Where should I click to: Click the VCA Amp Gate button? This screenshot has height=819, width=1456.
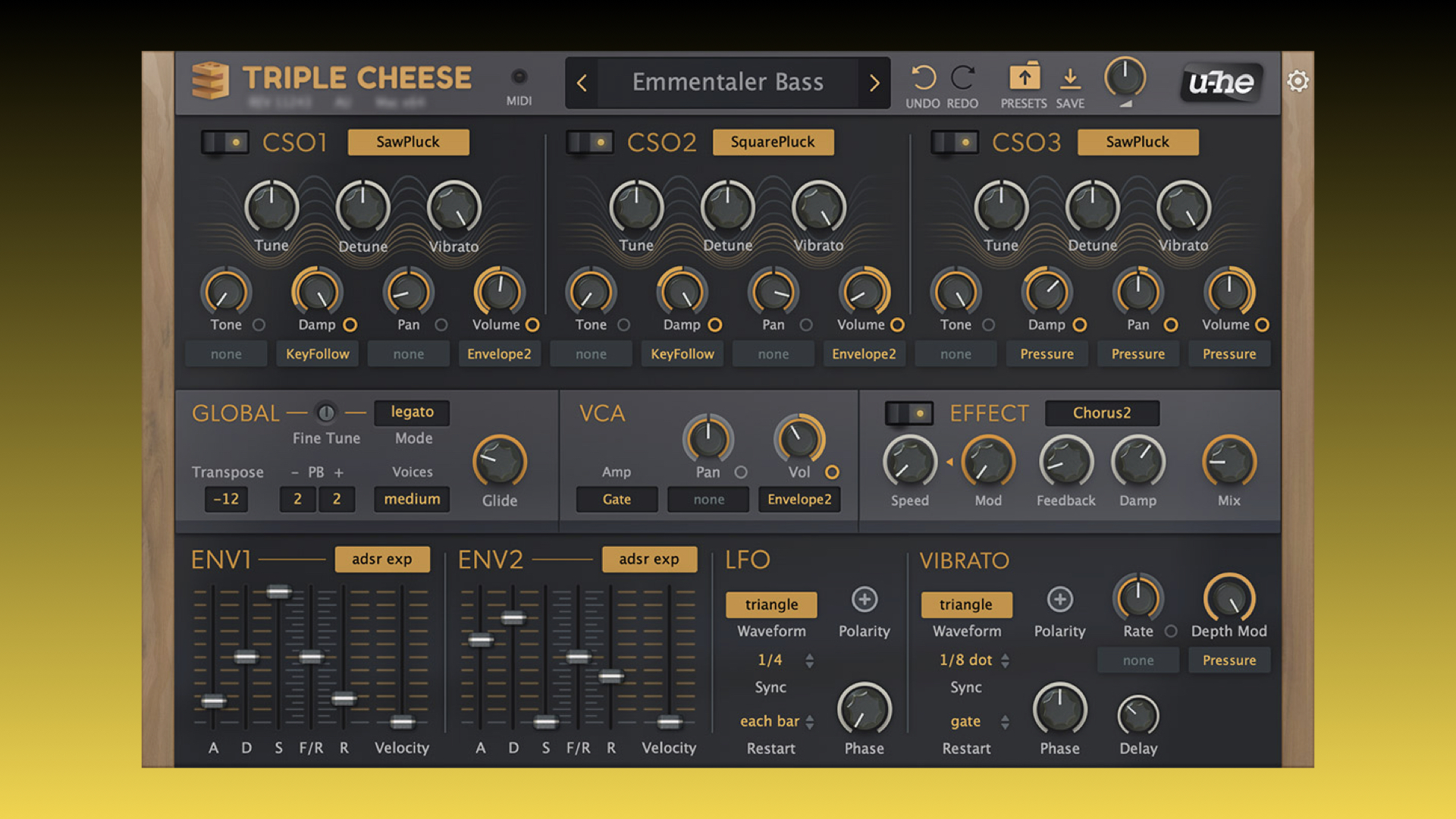point(617,500)
